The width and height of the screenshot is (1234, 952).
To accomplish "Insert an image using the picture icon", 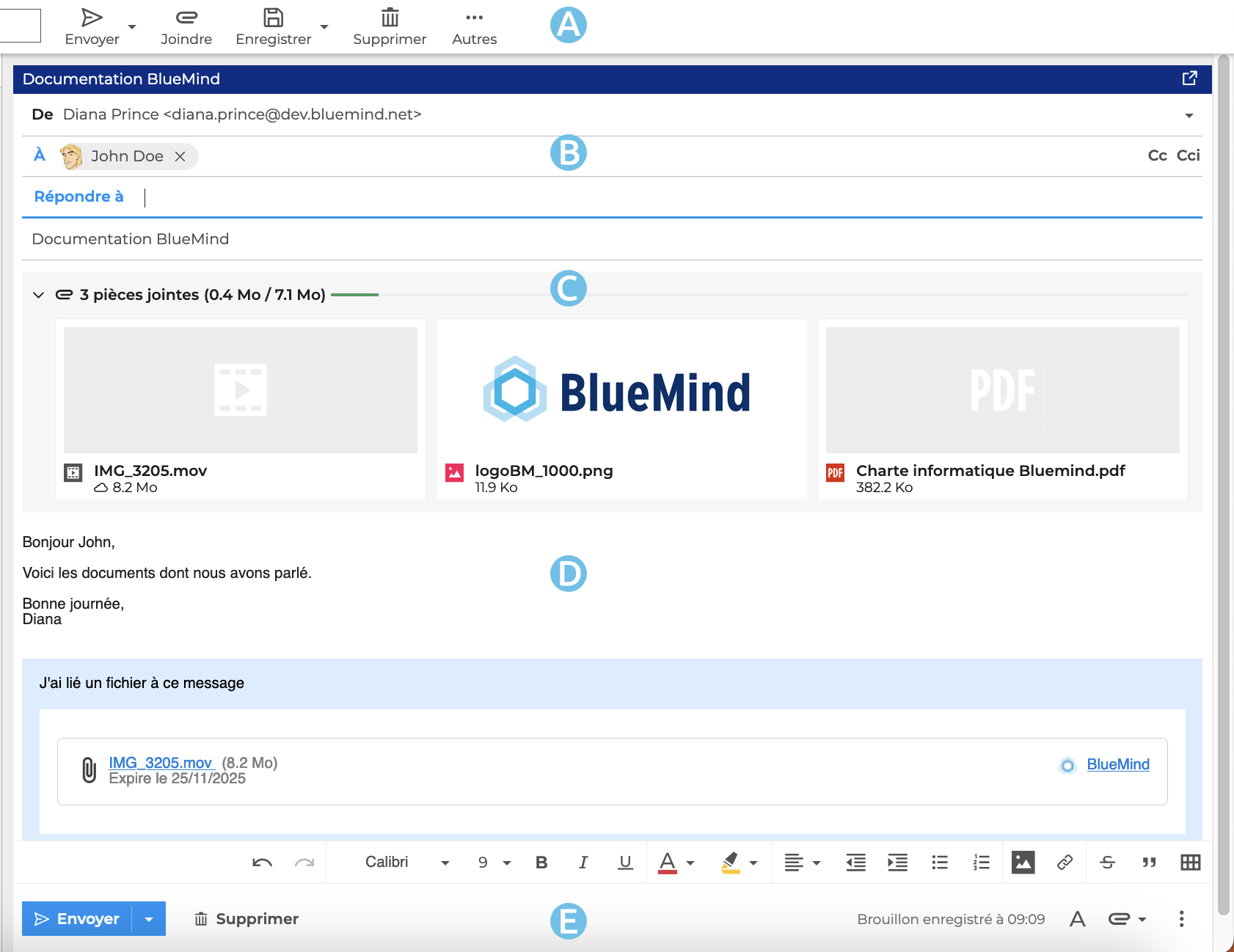I will click(x=1023, y=863).
